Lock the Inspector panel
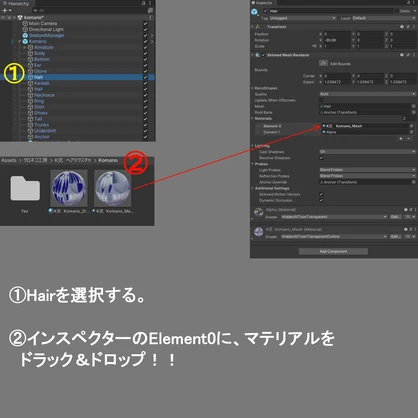 tap(408, 3)
